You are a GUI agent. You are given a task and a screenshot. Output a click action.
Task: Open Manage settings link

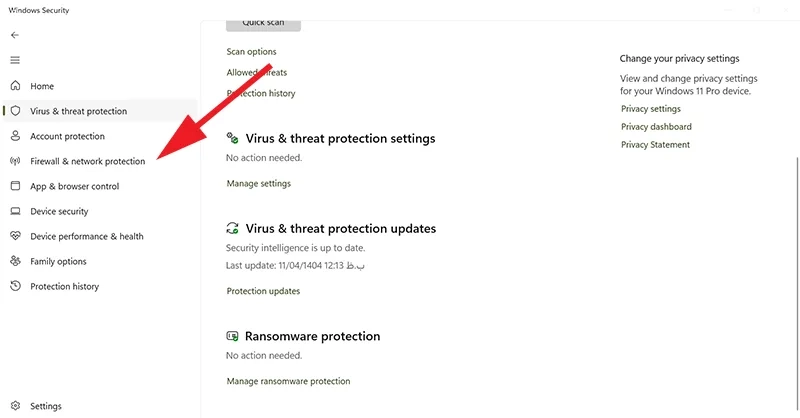(259, 183)
